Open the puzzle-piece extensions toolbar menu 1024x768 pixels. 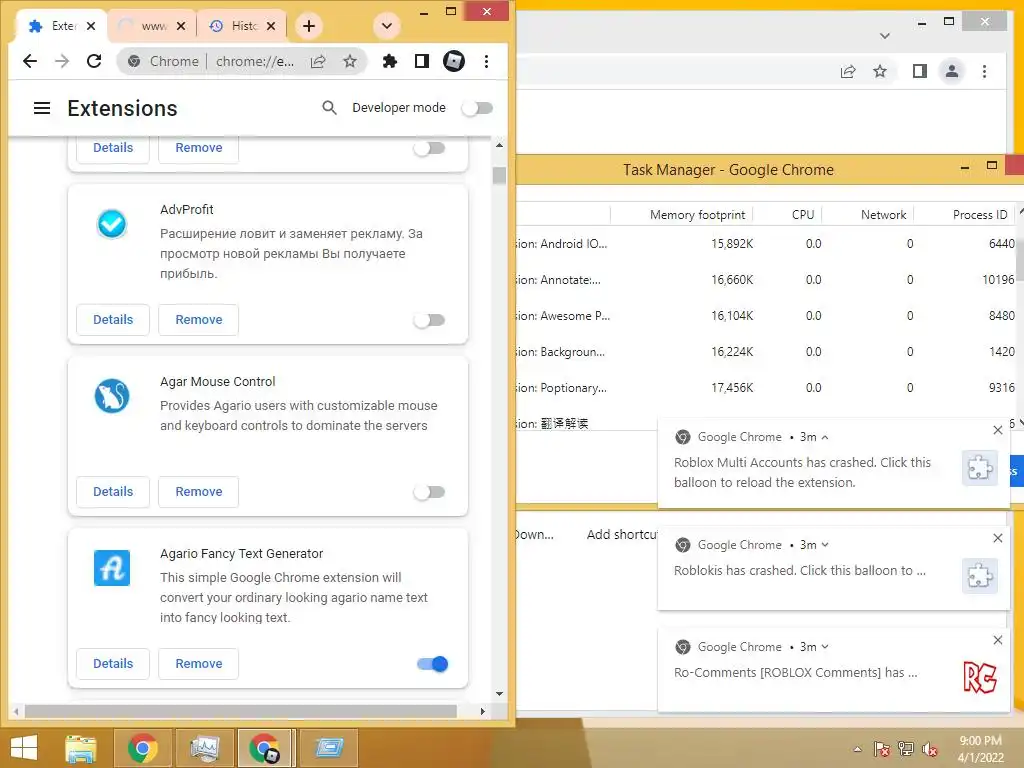(390, 61)
